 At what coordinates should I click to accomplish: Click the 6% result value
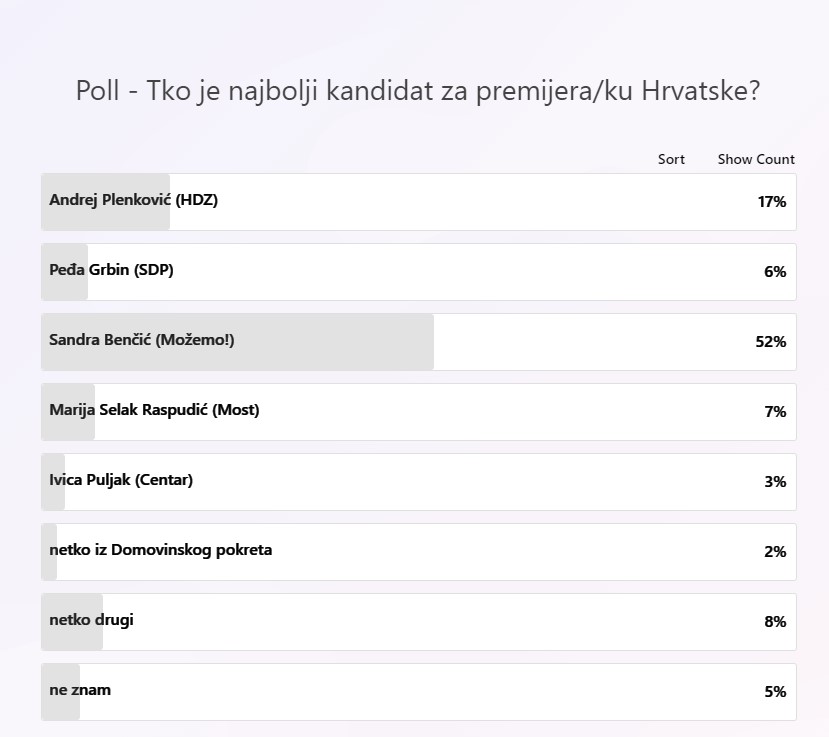(x=775, y=272)
